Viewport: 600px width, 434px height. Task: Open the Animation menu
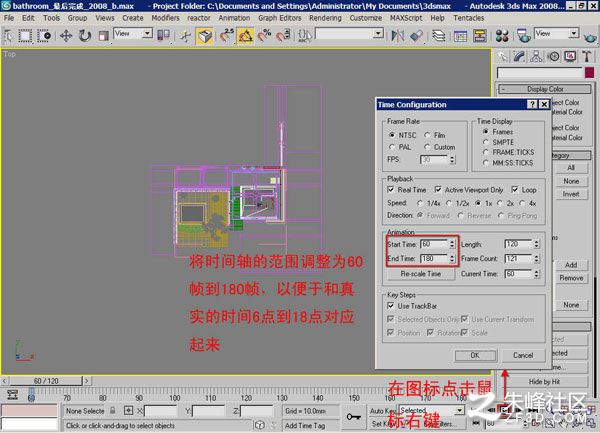pos(234,18)
